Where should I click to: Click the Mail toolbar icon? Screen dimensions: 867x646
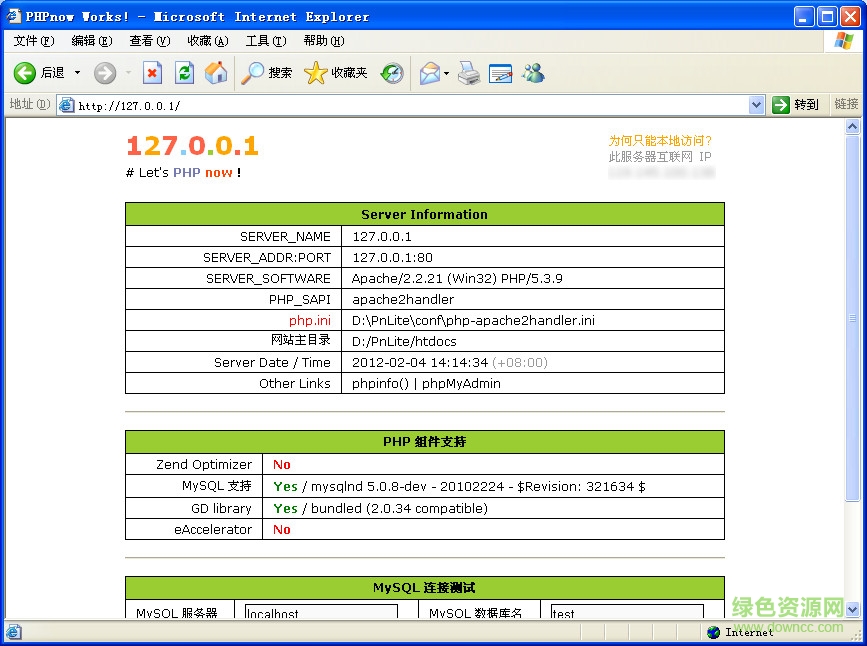point(428,72)
